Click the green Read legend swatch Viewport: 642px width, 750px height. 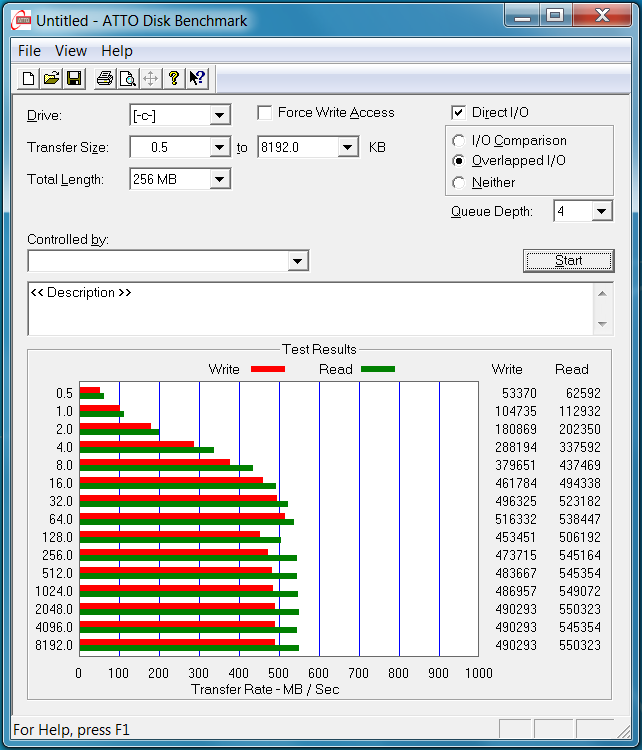point(378,369)
